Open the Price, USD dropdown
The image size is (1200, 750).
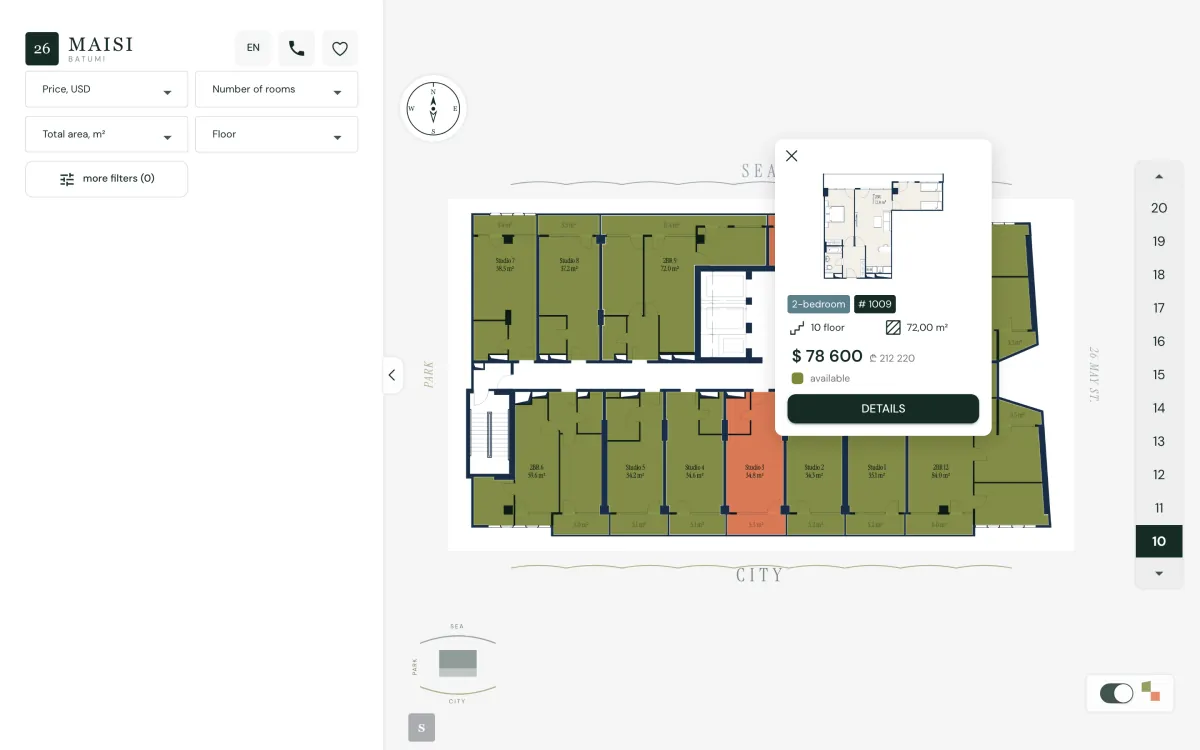(x=106, y=89)
